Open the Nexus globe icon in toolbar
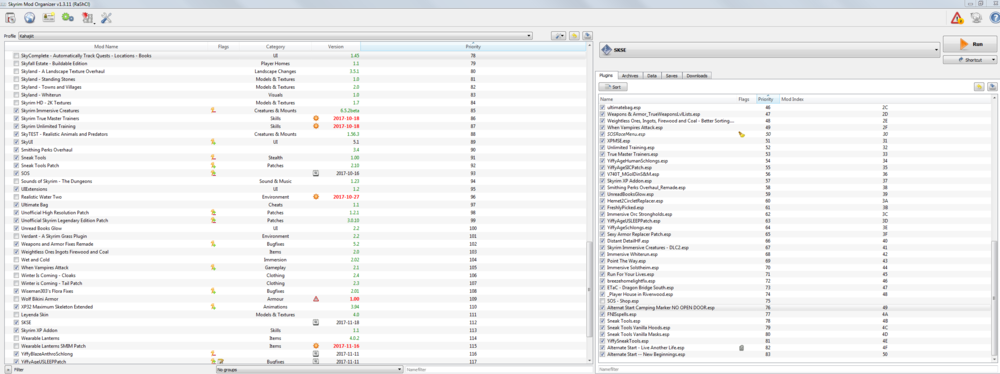 click(x=29, y=17)
